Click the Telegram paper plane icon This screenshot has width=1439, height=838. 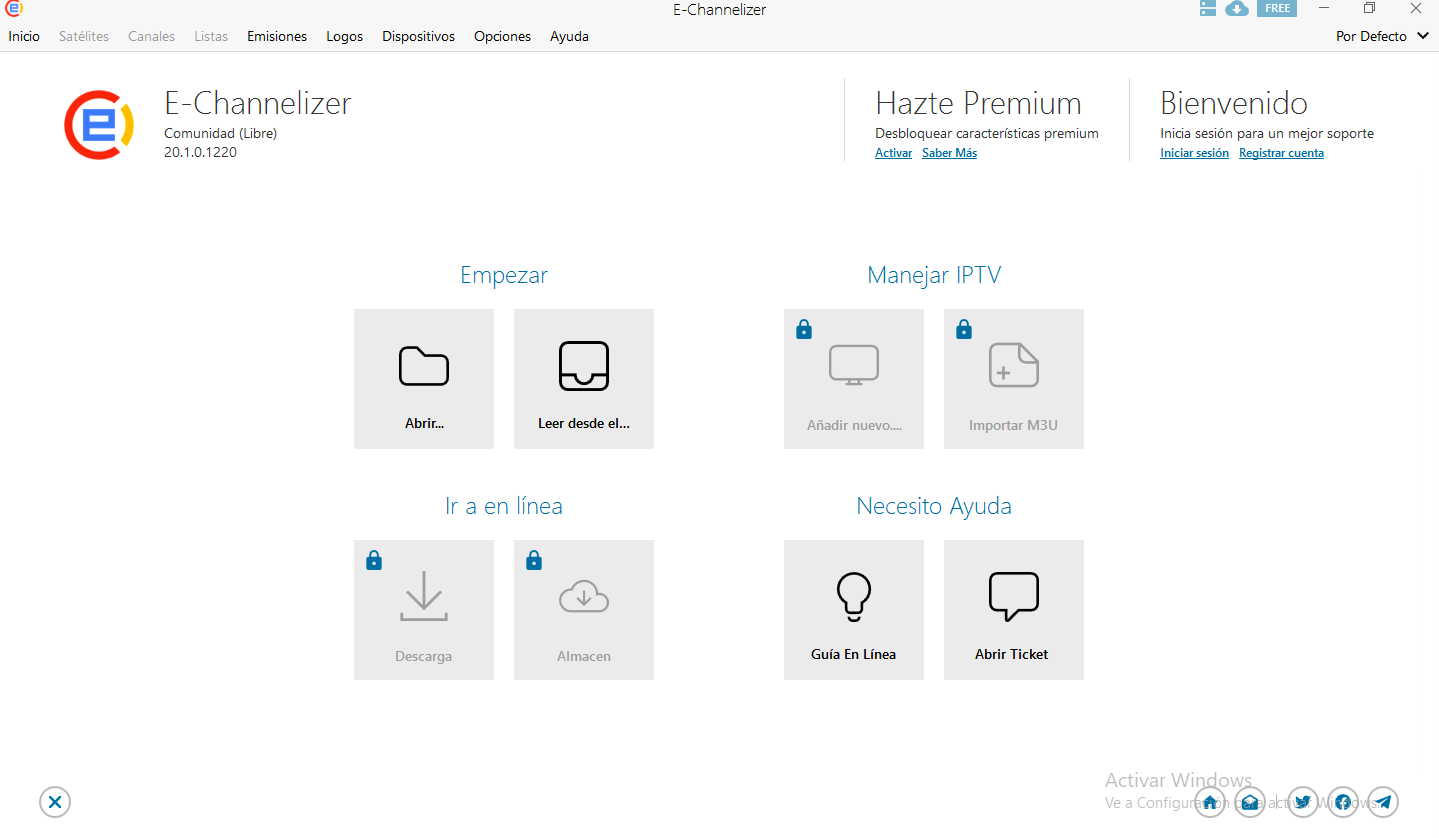[1383, 802]
